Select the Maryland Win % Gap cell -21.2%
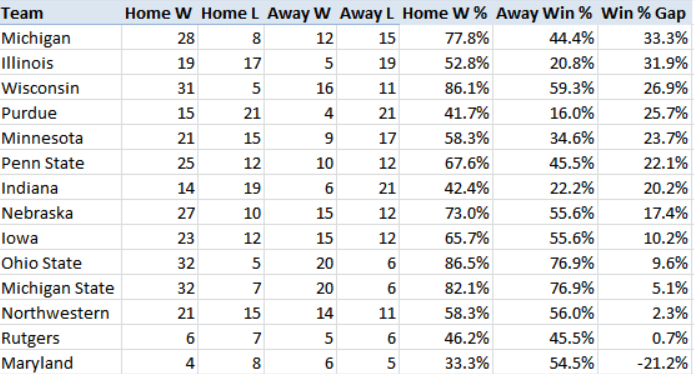This screenshot has width=694, height=374. (646, 362)
